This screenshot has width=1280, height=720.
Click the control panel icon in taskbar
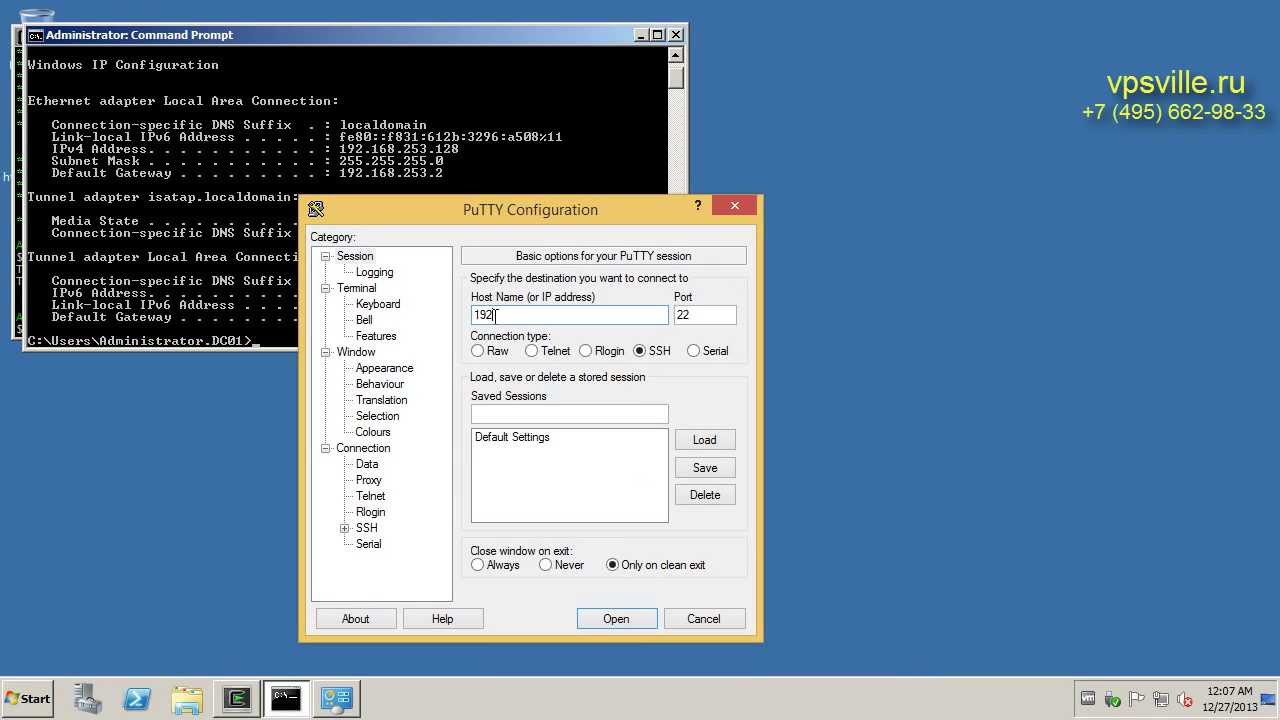point(337,698)
